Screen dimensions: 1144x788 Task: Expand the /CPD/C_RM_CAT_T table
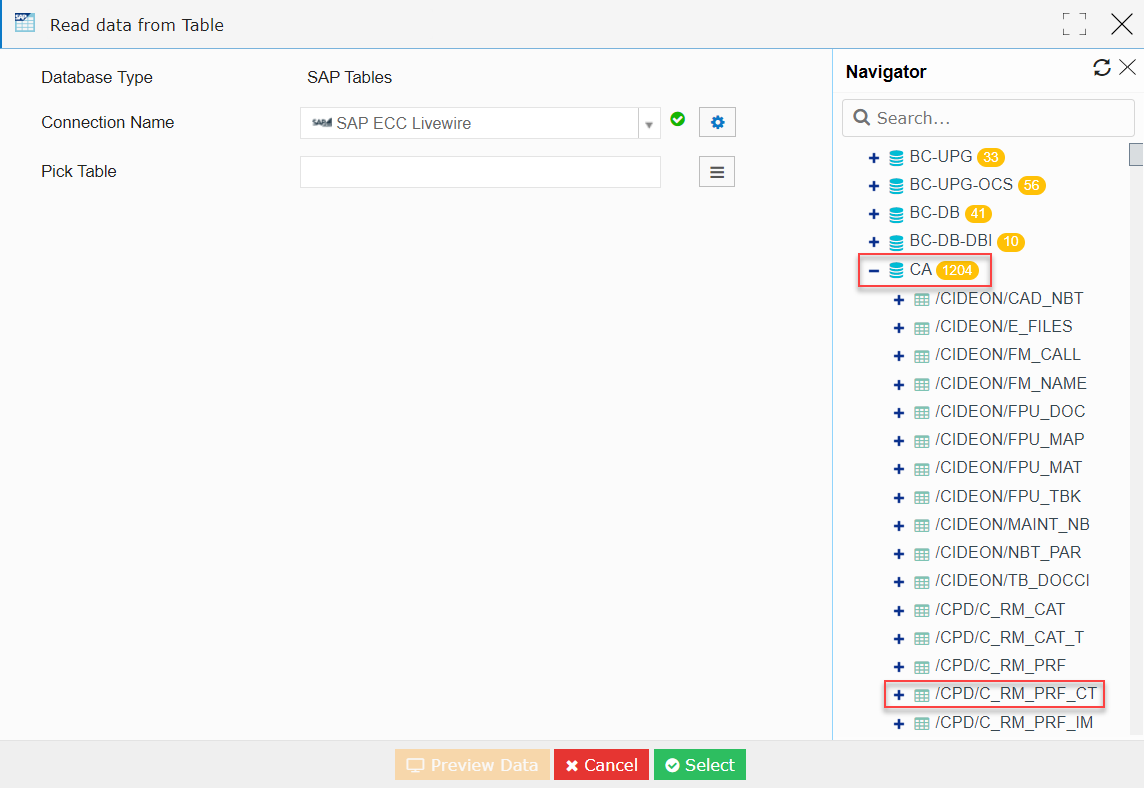point(899,639)
